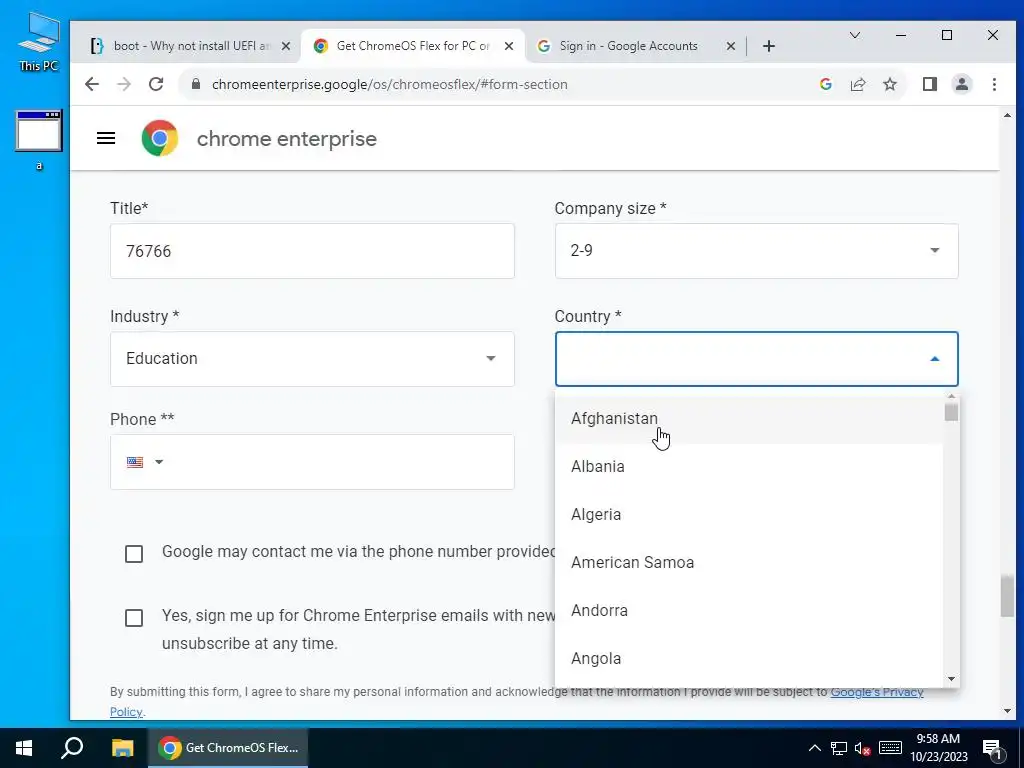Select Angola from country list
The width and height of the screenshot is (1024, 768).
748,658
